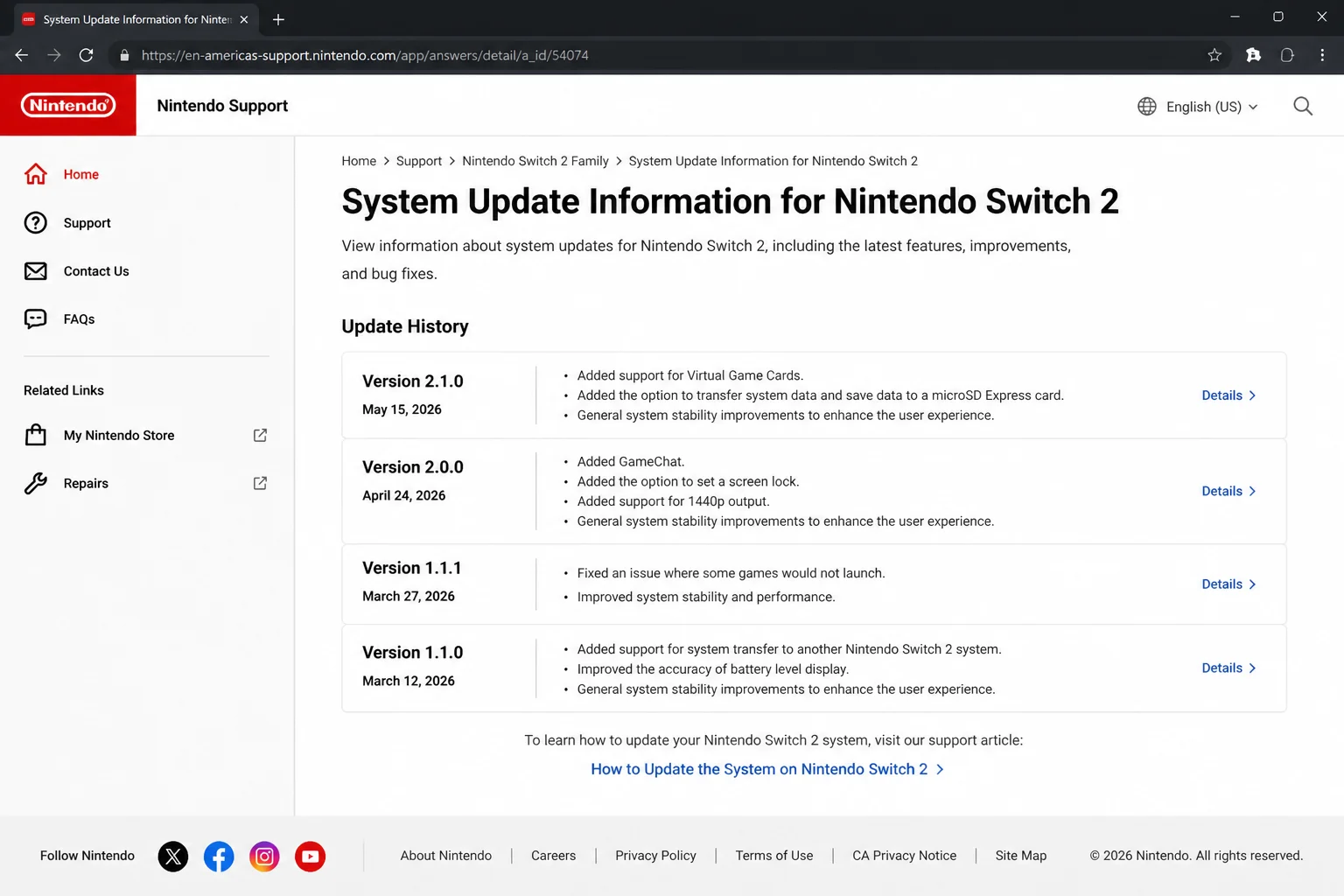The height and width of the screenshot is (896, 1344).
Task: Click the My Nintendo Store bag icon
Action: 36,435
